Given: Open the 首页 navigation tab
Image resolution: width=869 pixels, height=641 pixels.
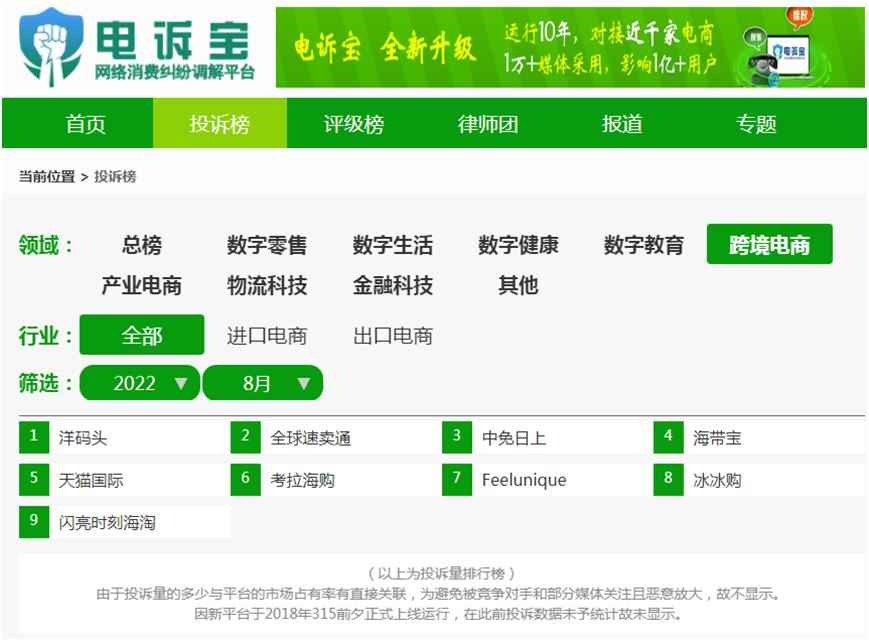Looking at the screenshot, I should pyautogui.click(x=86, y=124).
